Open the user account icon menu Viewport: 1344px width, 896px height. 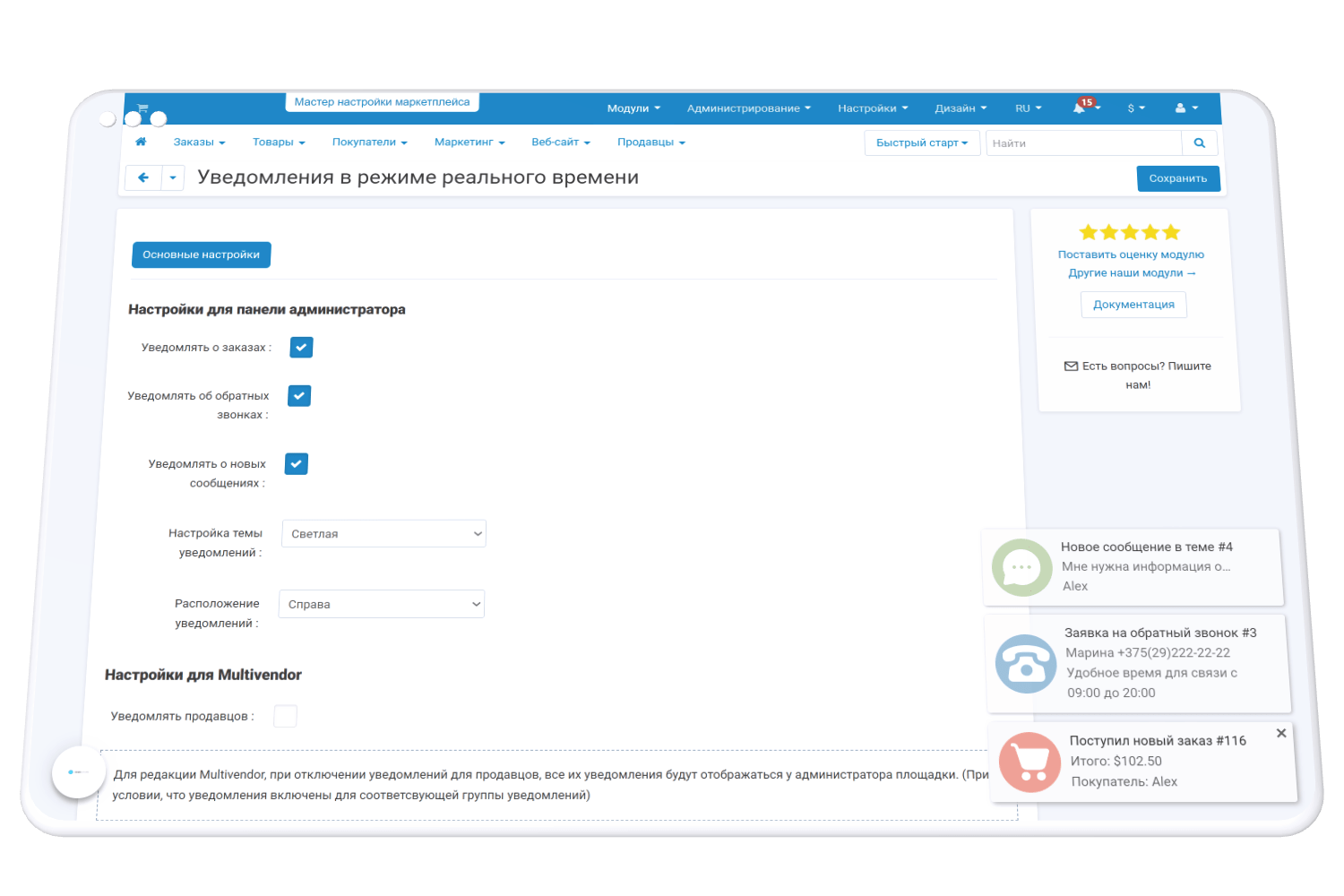(x=1186, y=108)
